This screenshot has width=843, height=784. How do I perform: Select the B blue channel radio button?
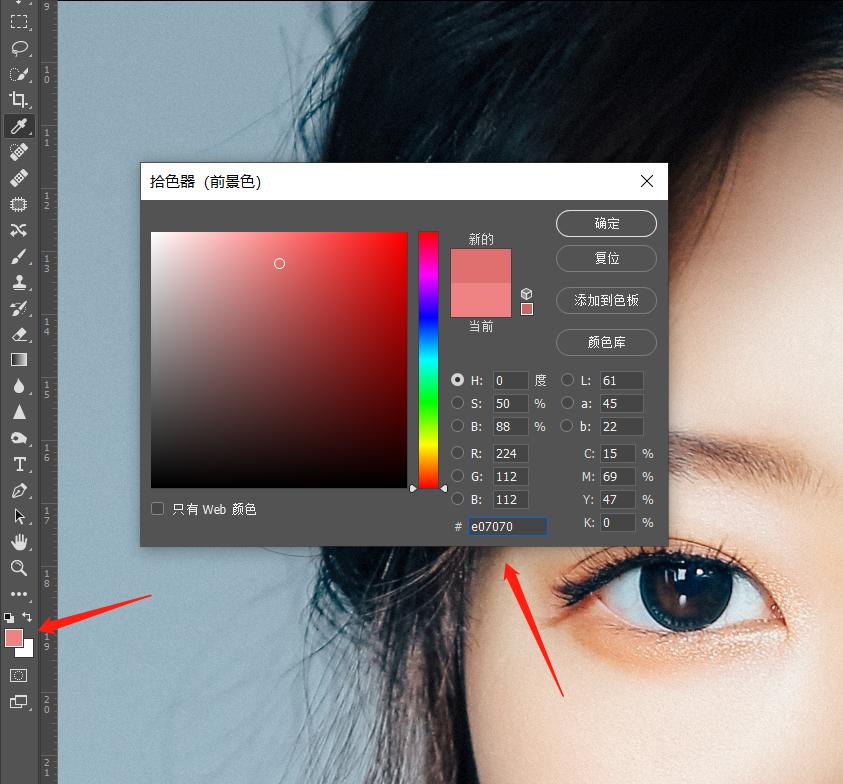click(458, 499)
